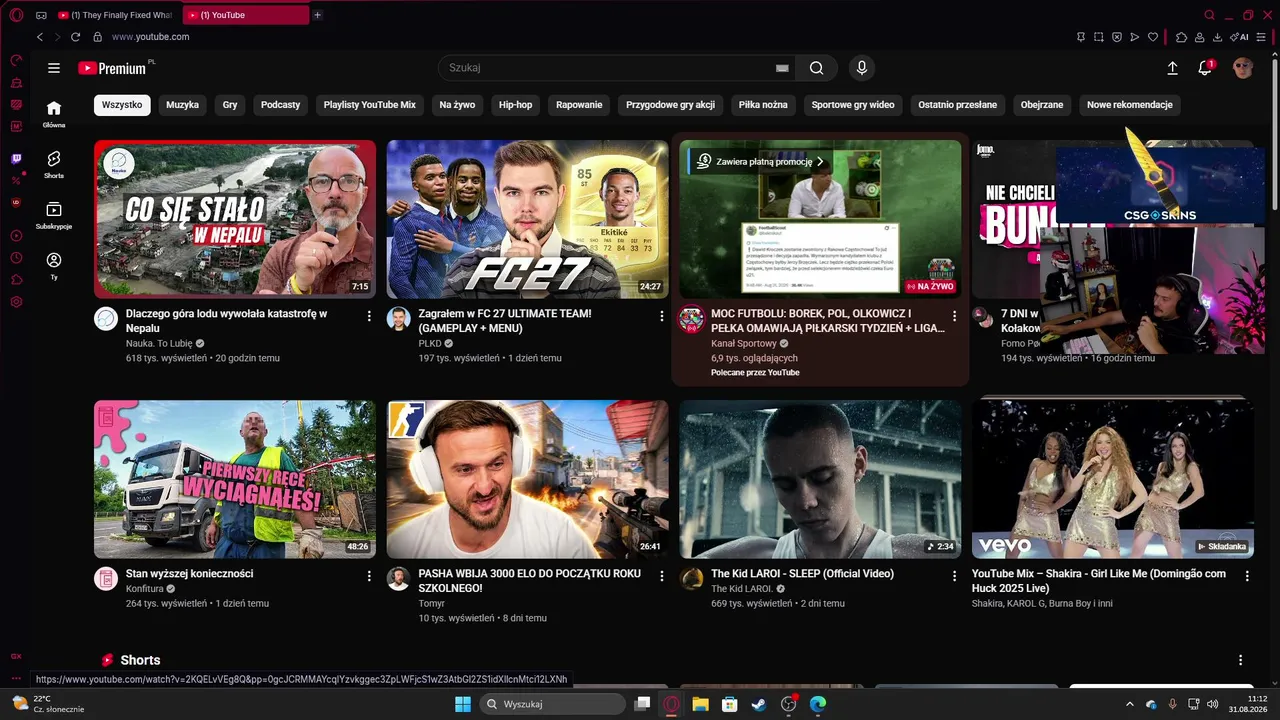
Task: Open the Opera AI assistant button
Action: coord(1240,37)
